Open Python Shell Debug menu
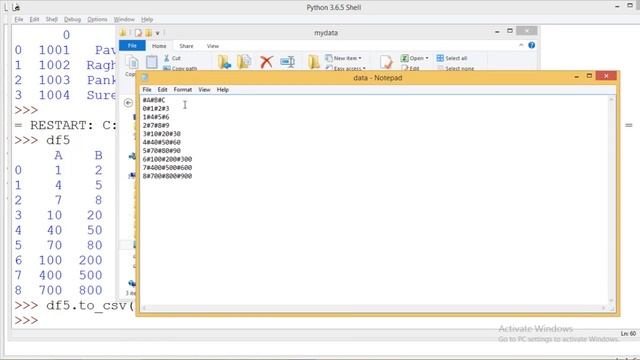Image resolution: width=640 pixels, height=360 pixels. pos(72,20)
